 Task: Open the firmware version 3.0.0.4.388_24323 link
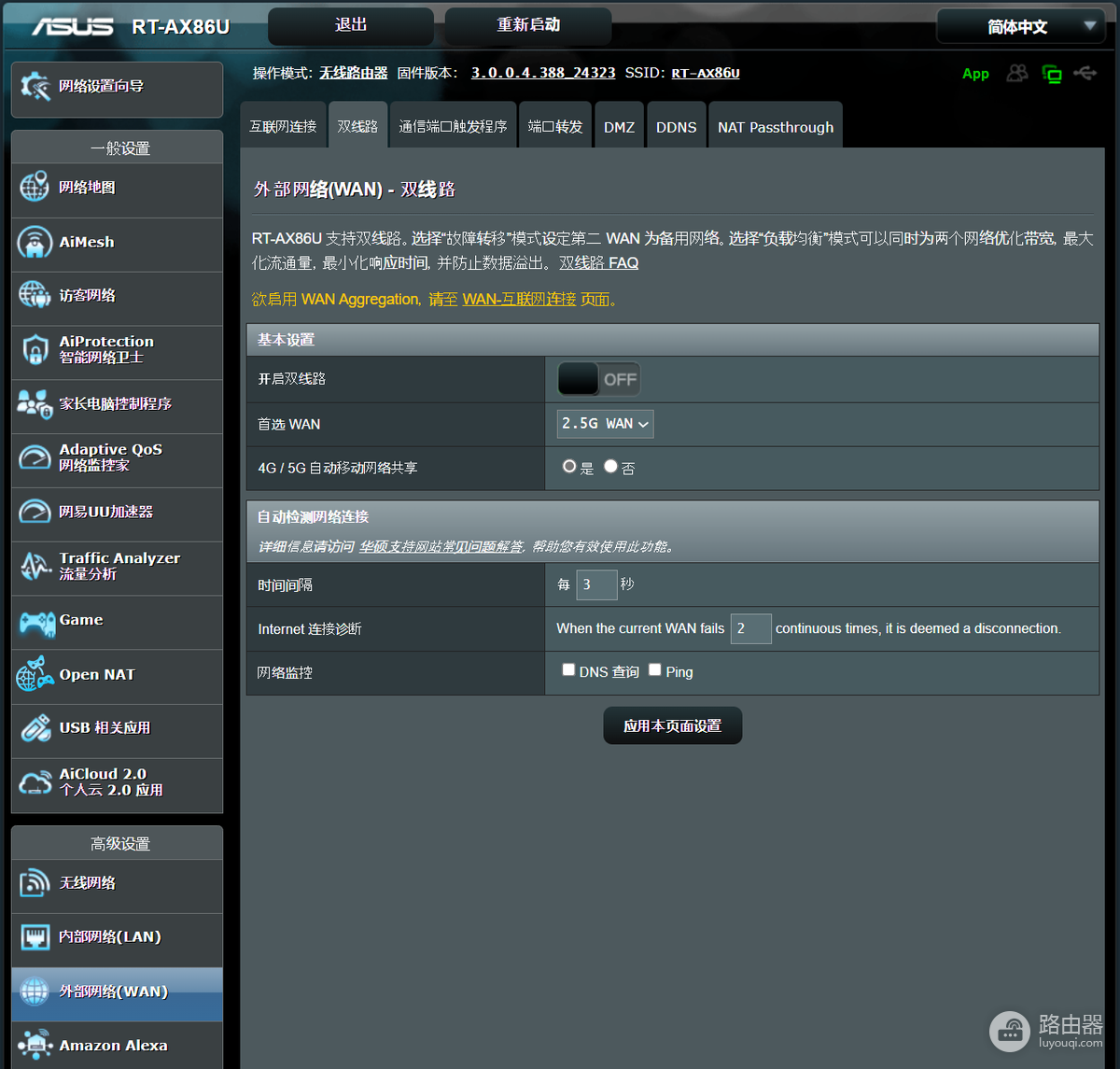coord(543,73)
